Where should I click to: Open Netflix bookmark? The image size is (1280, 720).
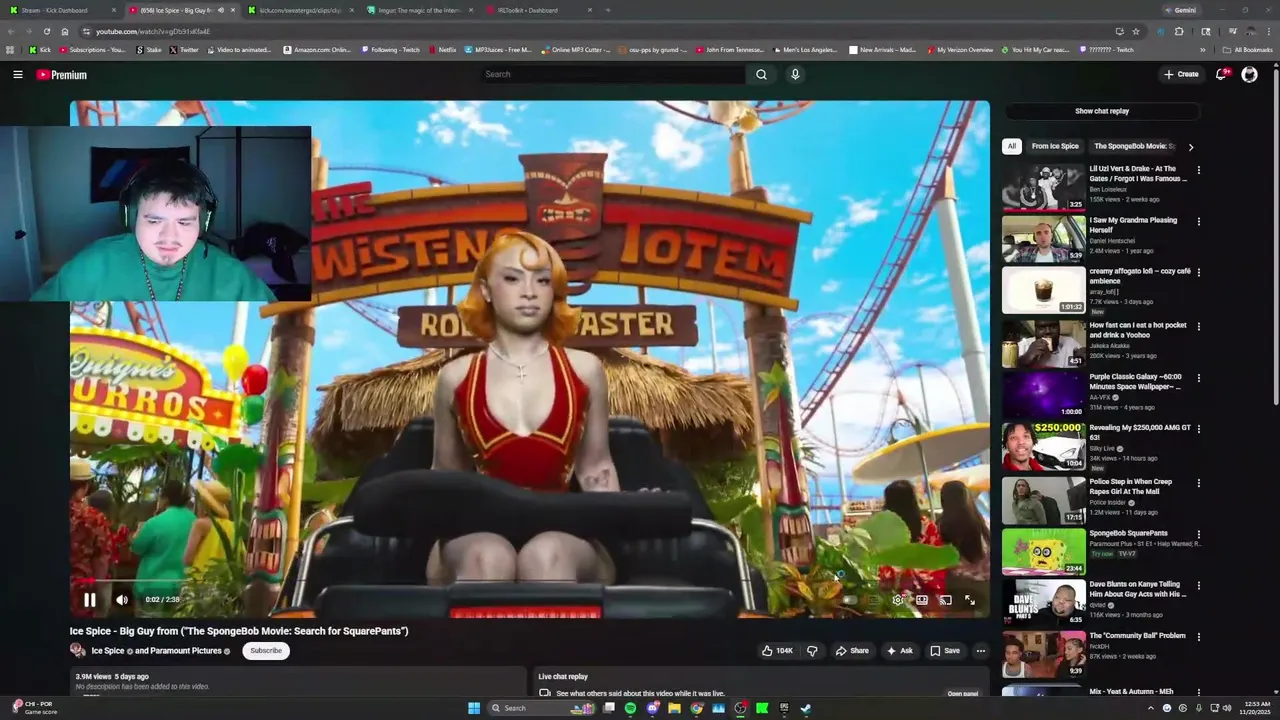442,50
